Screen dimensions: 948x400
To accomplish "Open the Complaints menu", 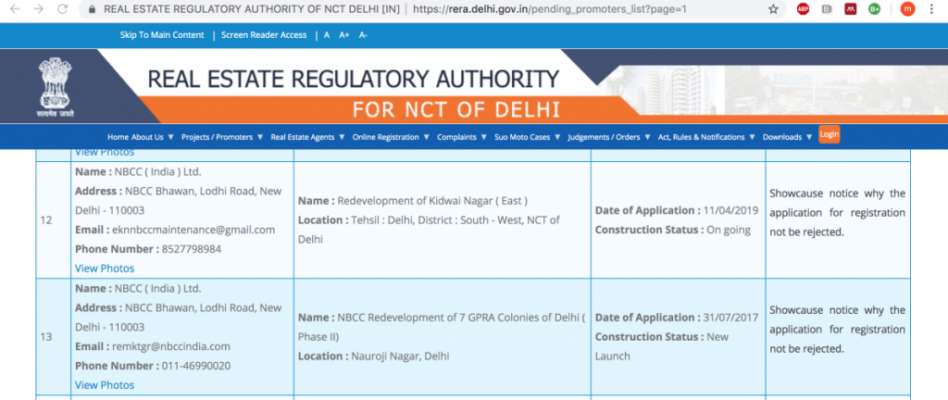I will point(462,137).
